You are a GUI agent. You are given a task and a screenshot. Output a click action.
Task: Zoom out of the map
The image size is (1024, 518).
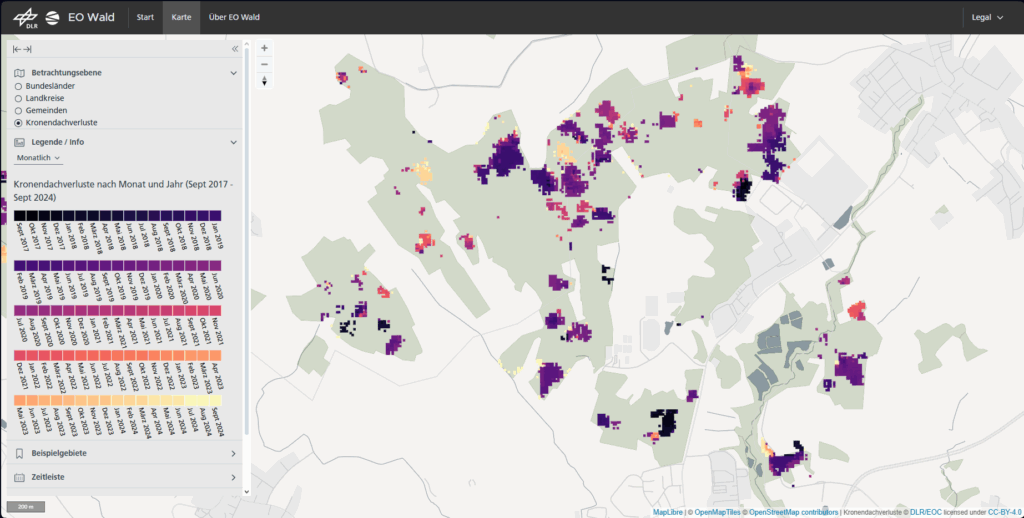[x=264, y=64]
